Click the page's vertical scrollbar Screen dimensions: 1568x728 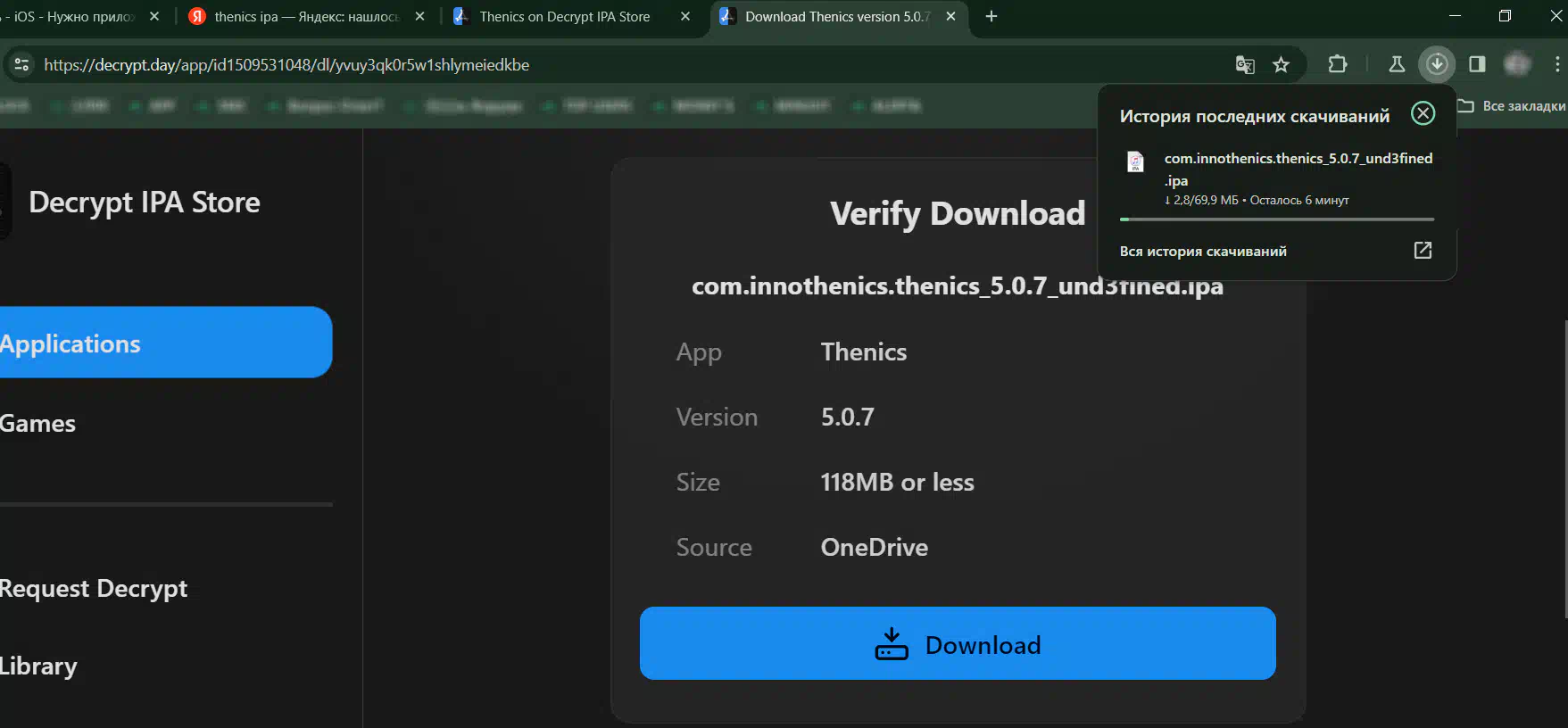[1564, 468]
